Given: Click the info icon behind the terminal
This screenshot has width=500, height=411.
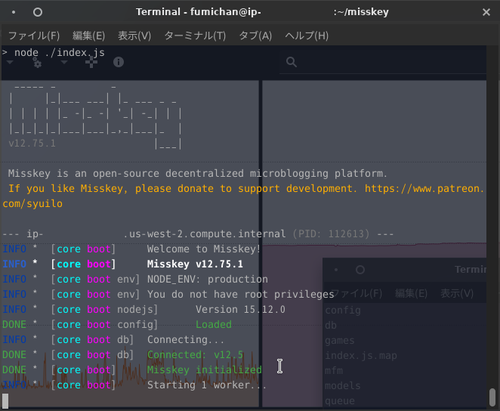Looking at the screenshot, I should pyautogui.click(x=118, y=62).
